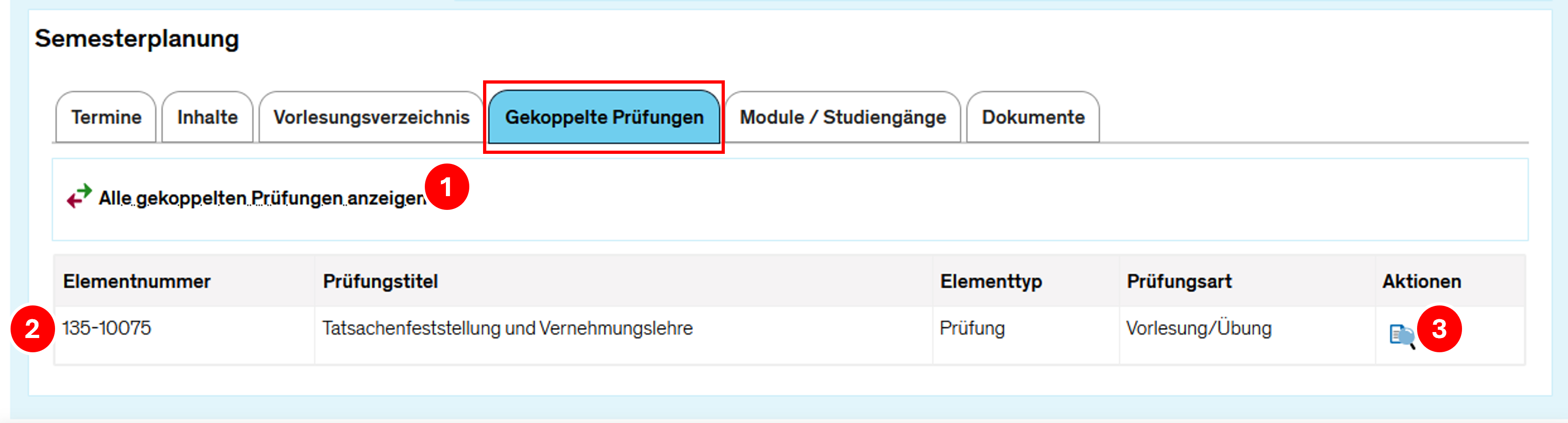This screenshot has height=423, width=1568.
Task: Click the red circle marker number 3
Action: 1439,329
